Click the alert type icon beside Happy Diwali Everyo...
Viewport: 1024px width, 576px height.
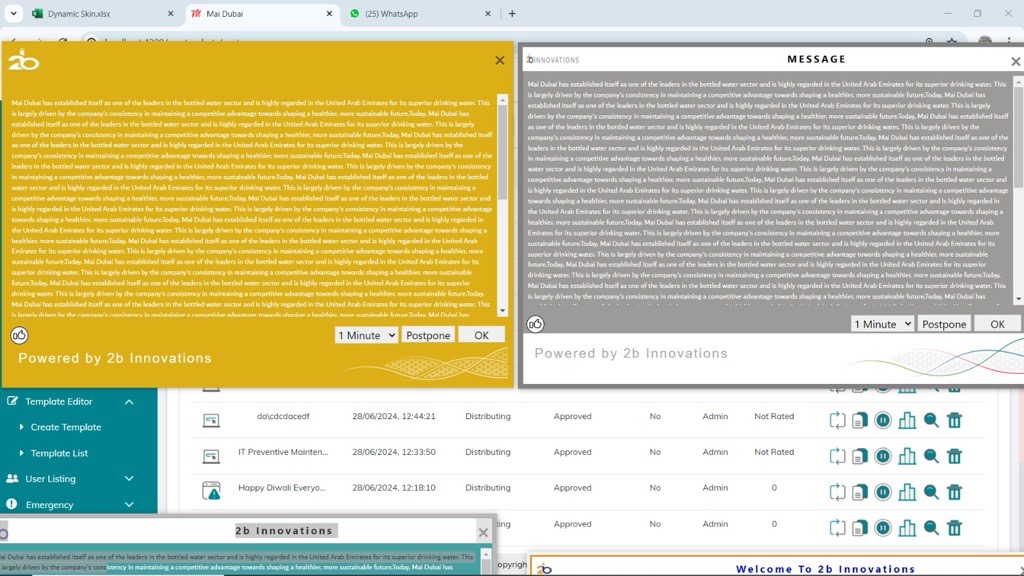pos(211,491)
